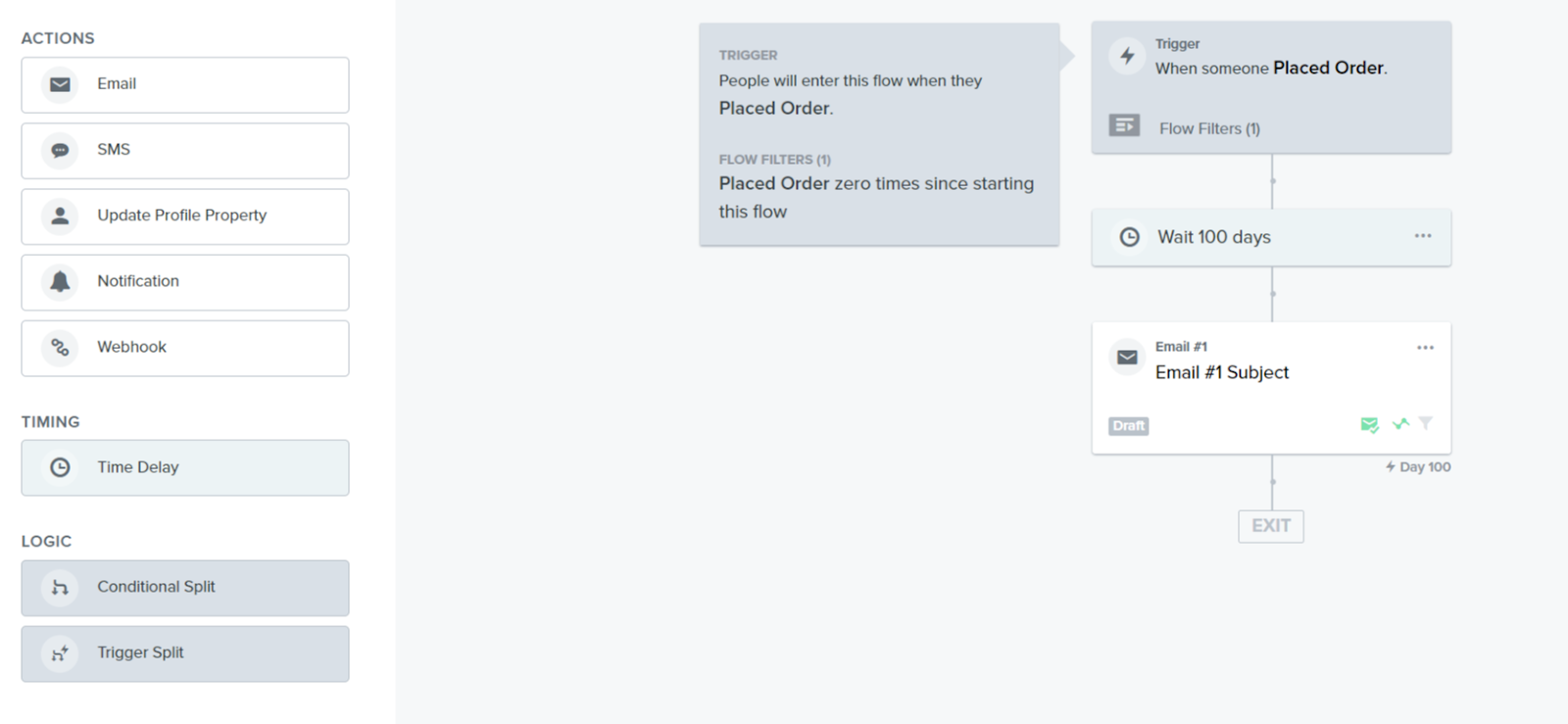Click the green smart sending icon on Email #1
Screen dimensions: 1568x724
[1370, 424]
